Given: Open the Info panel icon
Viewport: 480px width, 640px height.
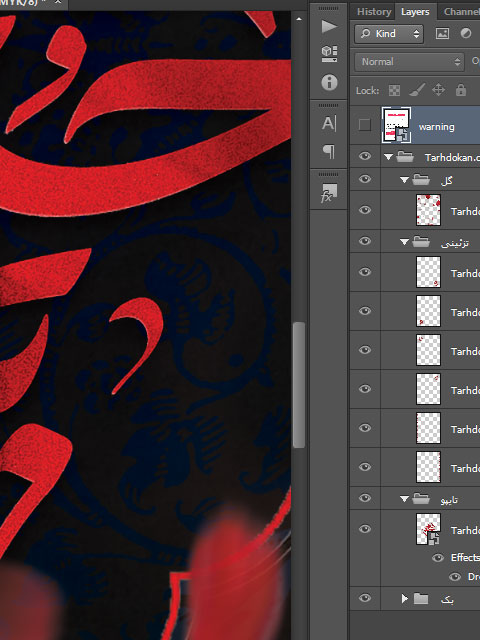Looking at the screenshot, I should coord(329,82).
